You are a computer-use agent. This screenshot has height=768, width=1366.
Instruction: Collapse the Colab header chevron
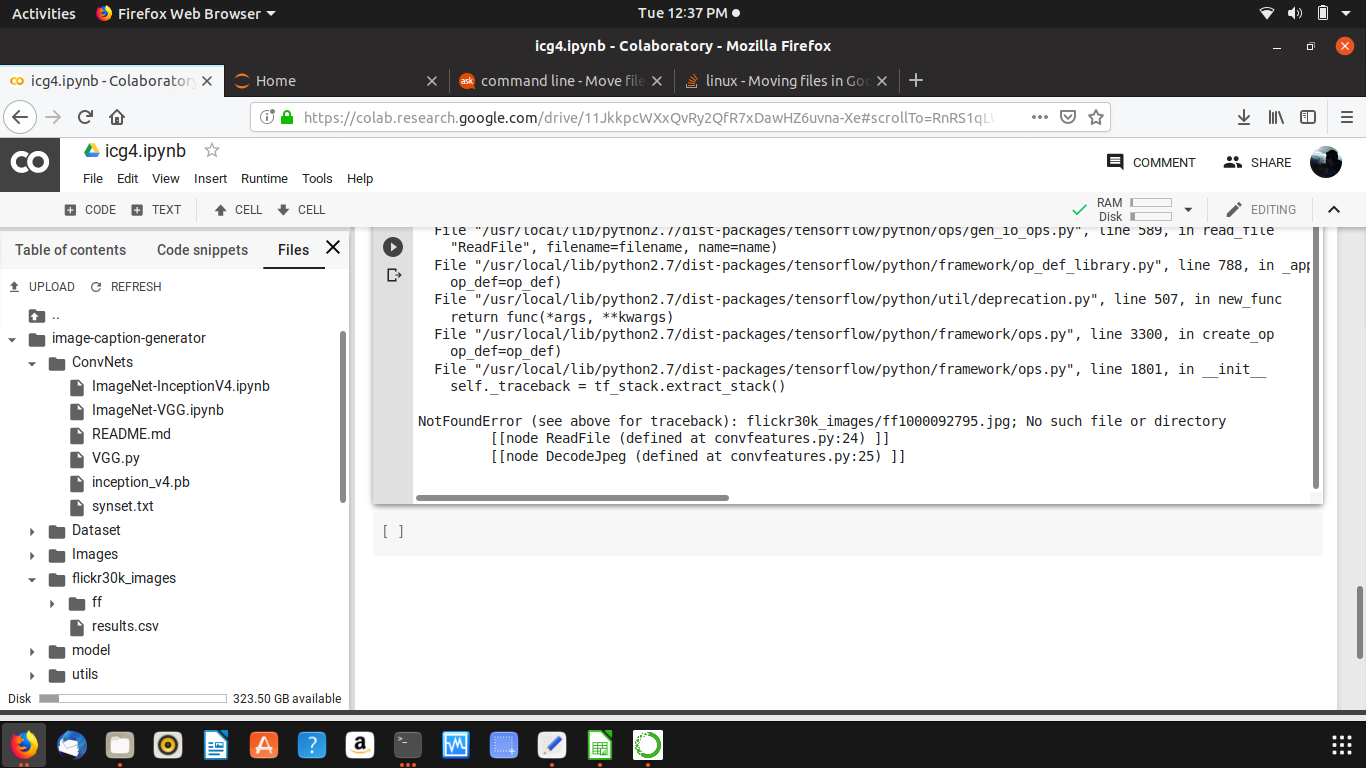(x=1333, y=209)
